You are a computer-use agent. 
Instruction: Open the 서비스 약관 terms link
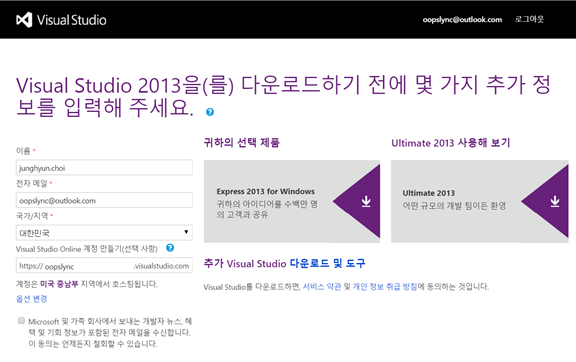click(322, 286)
